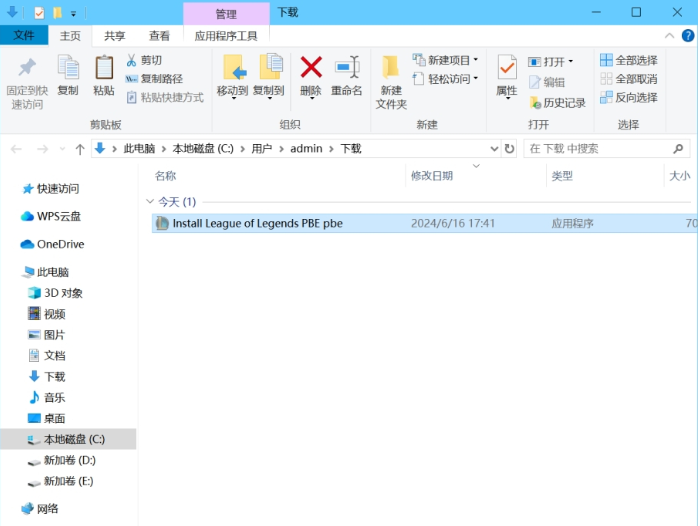The width and height of the screenshot is (700, 526).
Task: Open the Documents folder in sidebar
Action: pos(47,355)
